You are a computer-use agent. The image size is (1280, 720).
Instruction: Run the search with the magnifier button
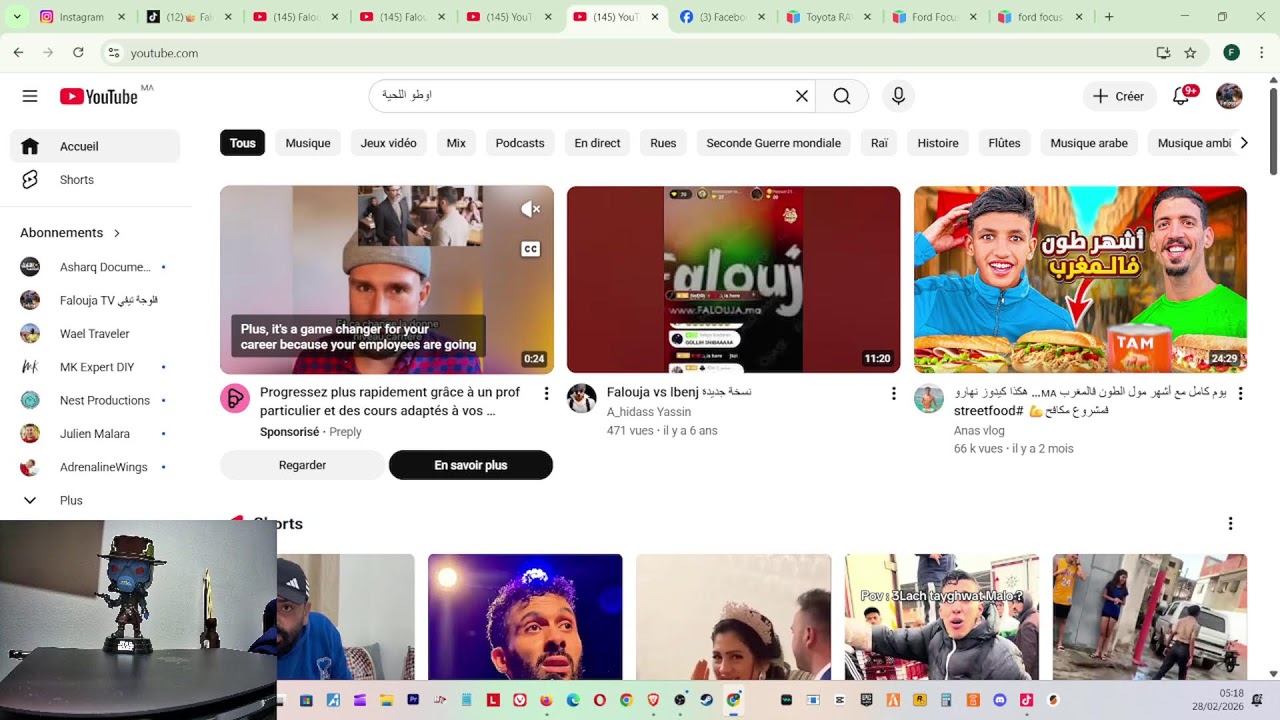click(842, 96)
